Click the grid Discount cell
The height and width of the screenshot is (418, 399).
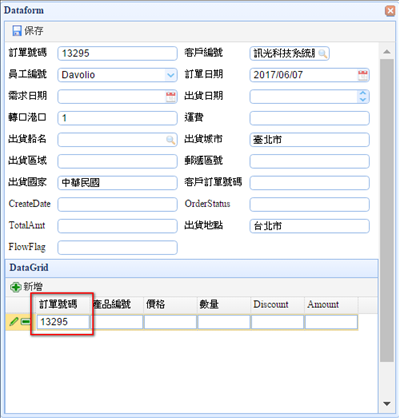(278, 322)
